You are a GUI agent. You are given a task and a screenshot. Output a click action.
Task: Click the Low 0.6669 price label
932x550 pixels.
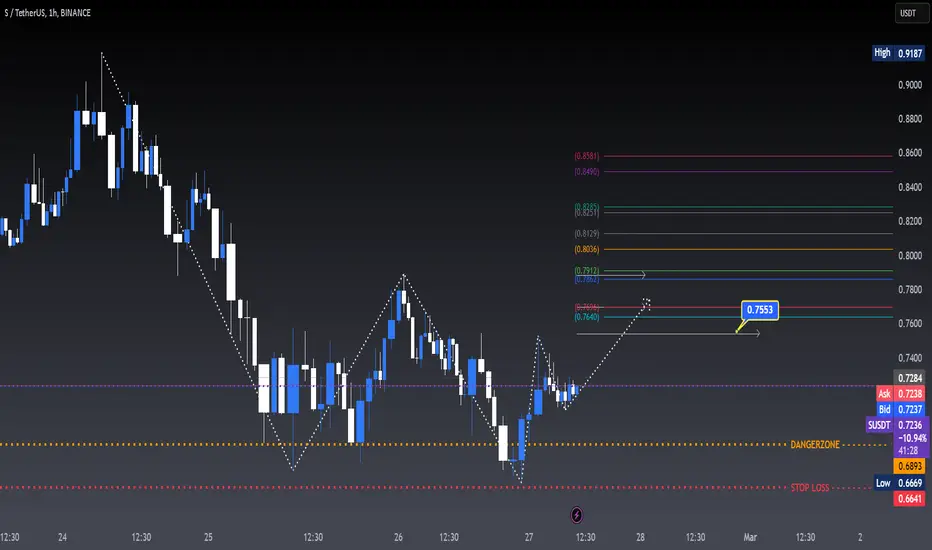[x=899, y=483]
